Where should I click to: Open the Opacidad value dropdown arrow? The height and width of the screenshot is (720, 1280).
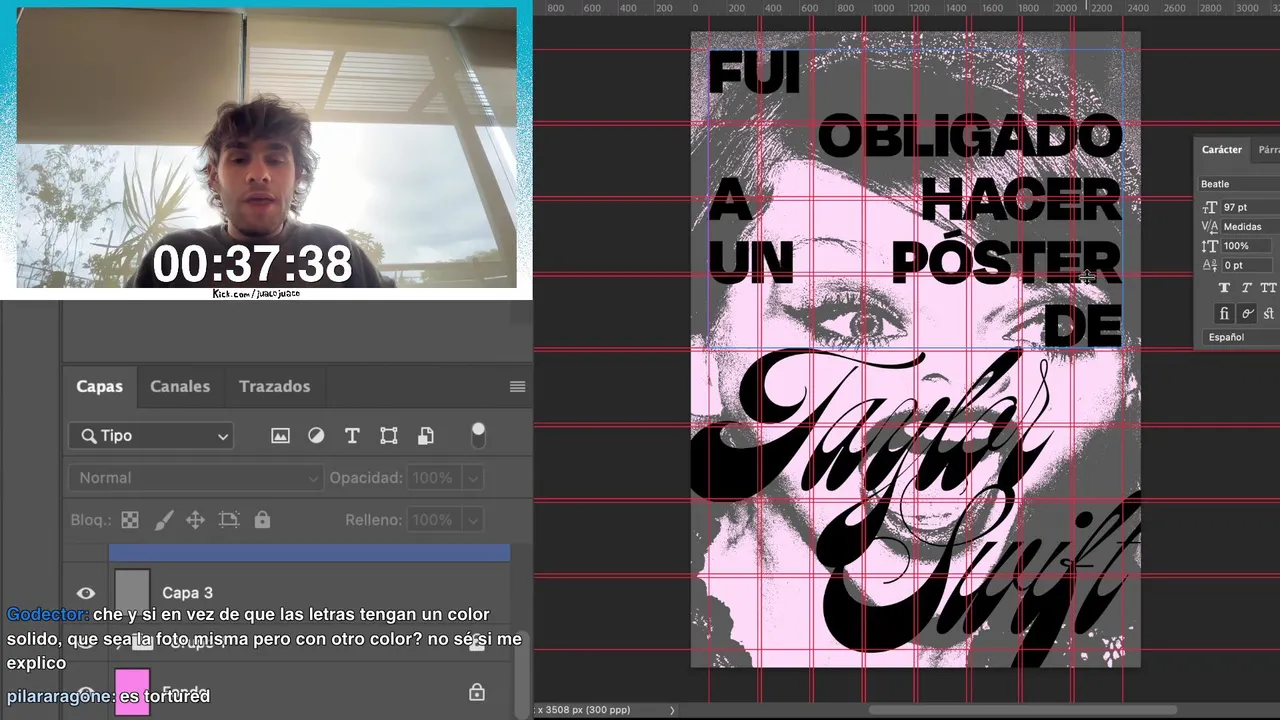tap(473, 478)
